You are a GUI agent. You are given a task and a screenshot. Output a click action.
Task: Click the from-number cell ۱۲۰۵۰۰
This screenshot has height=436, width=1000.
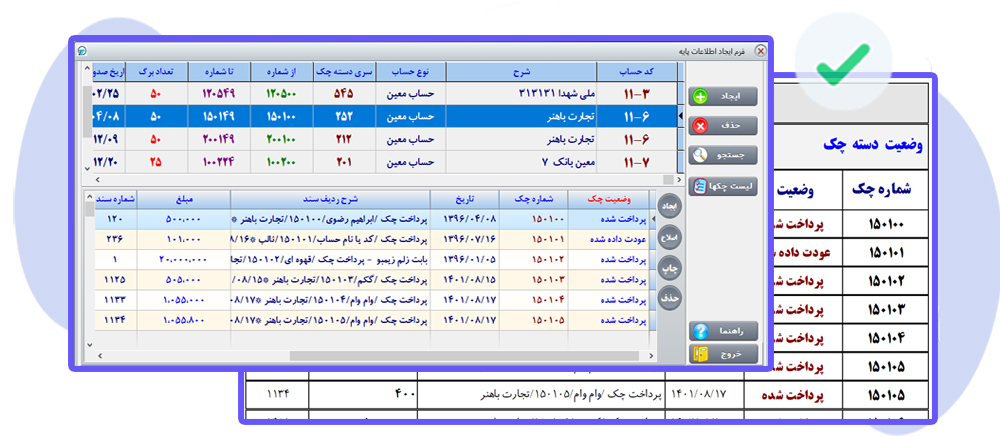[x=282, y=94]
